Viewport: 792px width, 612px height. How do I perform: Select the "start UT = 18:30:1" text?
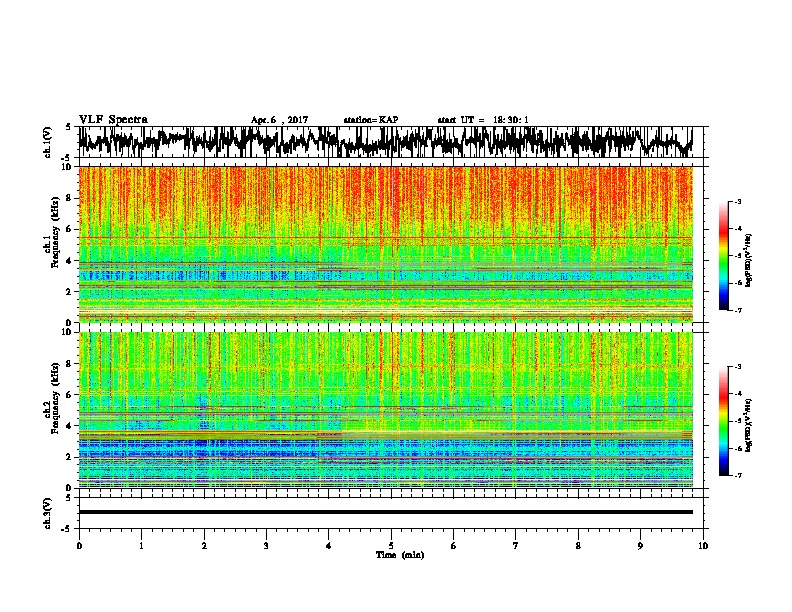483,120
